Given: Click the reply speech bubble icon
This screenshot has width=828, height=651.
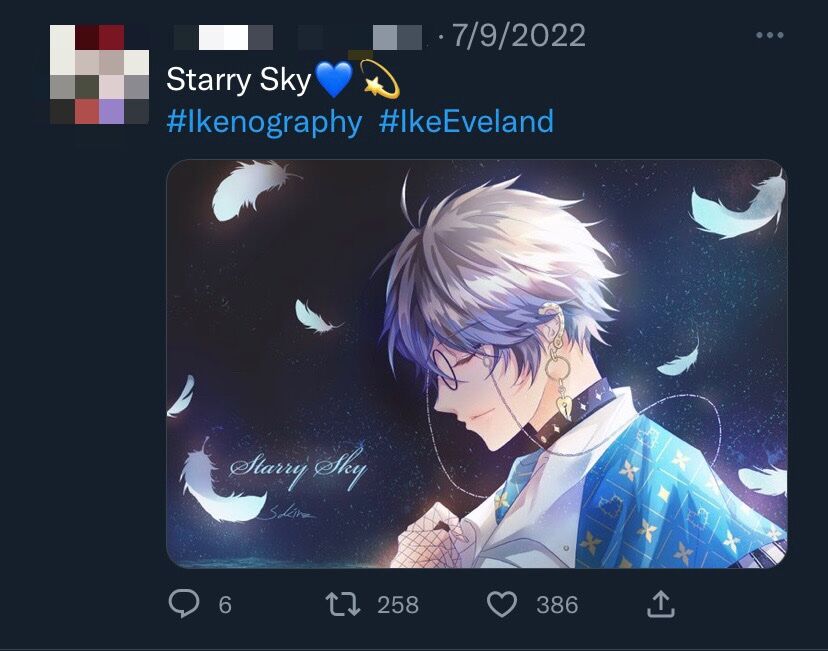Looking at the screenshot, I should pyautogui.click(x=184, y=603).
